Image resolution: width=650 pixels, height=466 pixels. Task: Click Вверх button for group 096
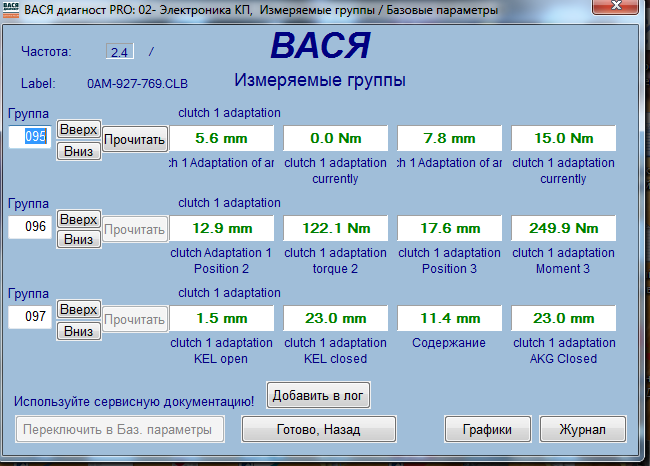(79, 219)
